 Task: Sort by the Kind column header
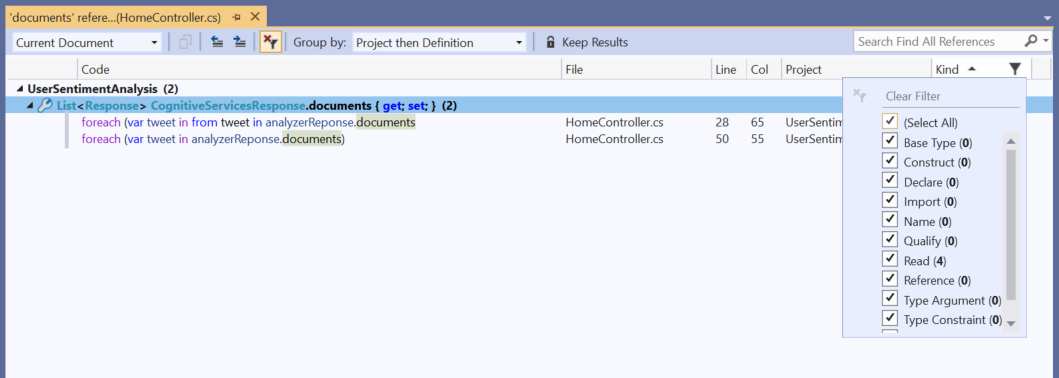(x=947, y=69)
